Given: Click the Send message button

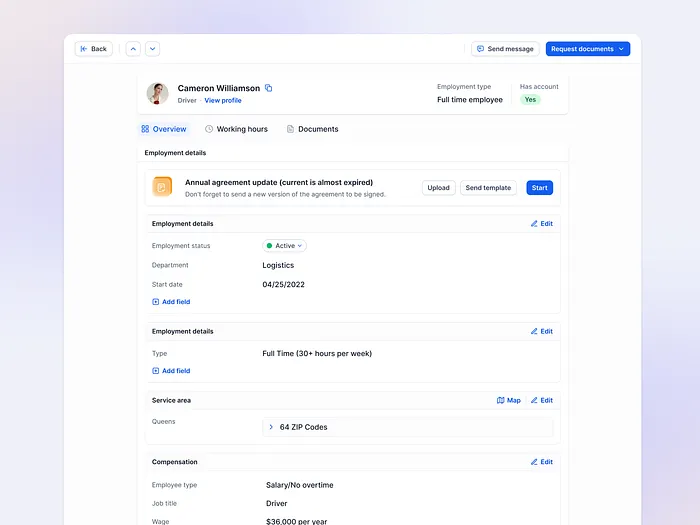Looking at the screenshot, I should [505, 49].
